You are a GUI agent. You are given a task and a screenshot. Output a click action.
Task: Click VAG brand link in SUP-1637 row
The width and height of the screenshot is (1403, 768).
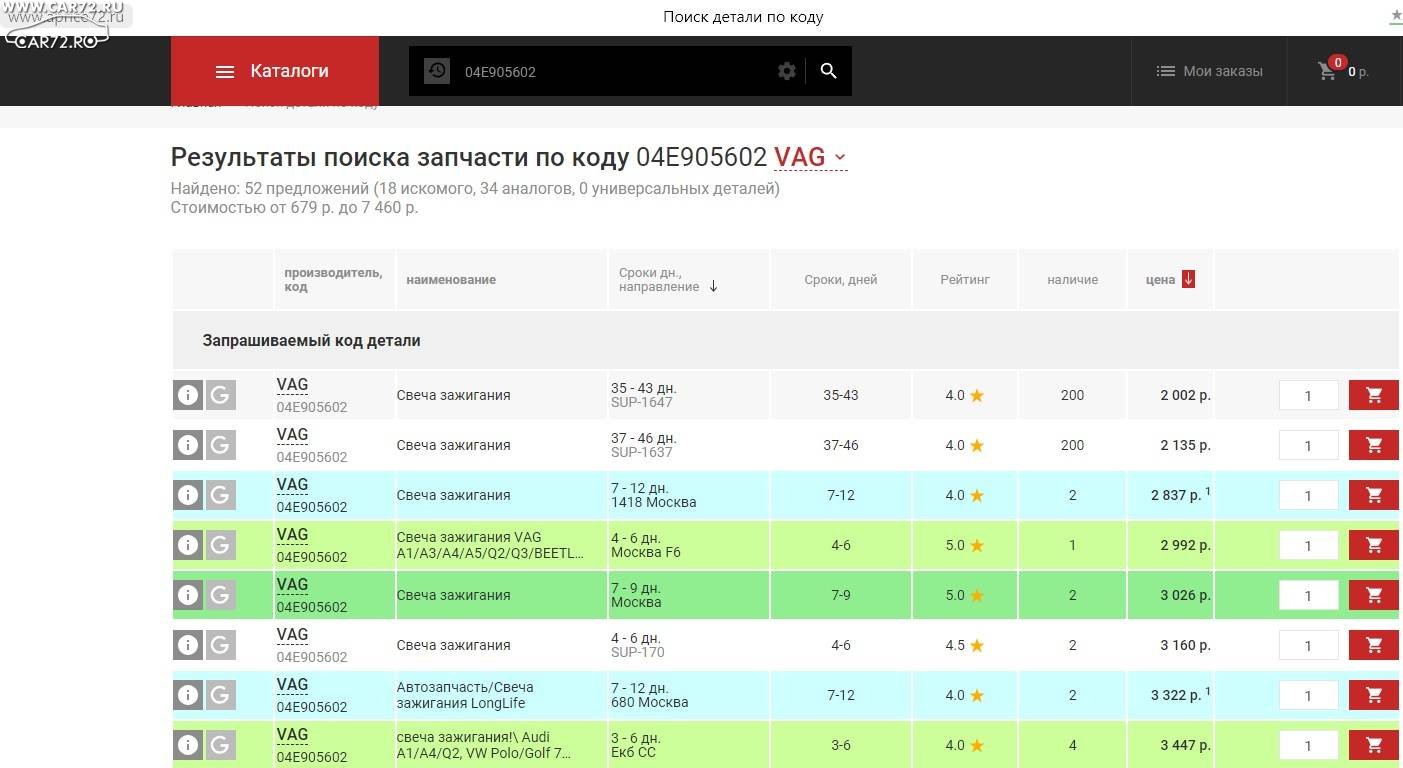pyautogui.click(x=292, y=435)
